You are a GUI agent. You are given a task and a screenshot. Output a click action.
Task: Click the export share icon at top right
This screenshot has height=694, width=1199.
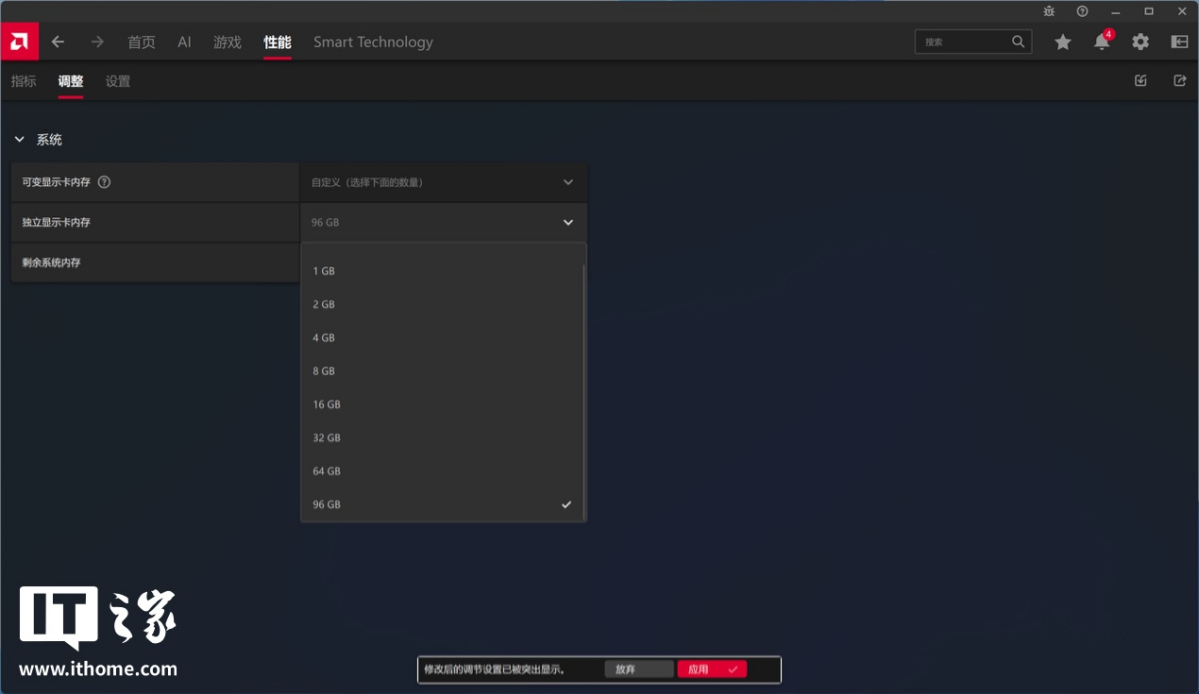pos(1179,81)
